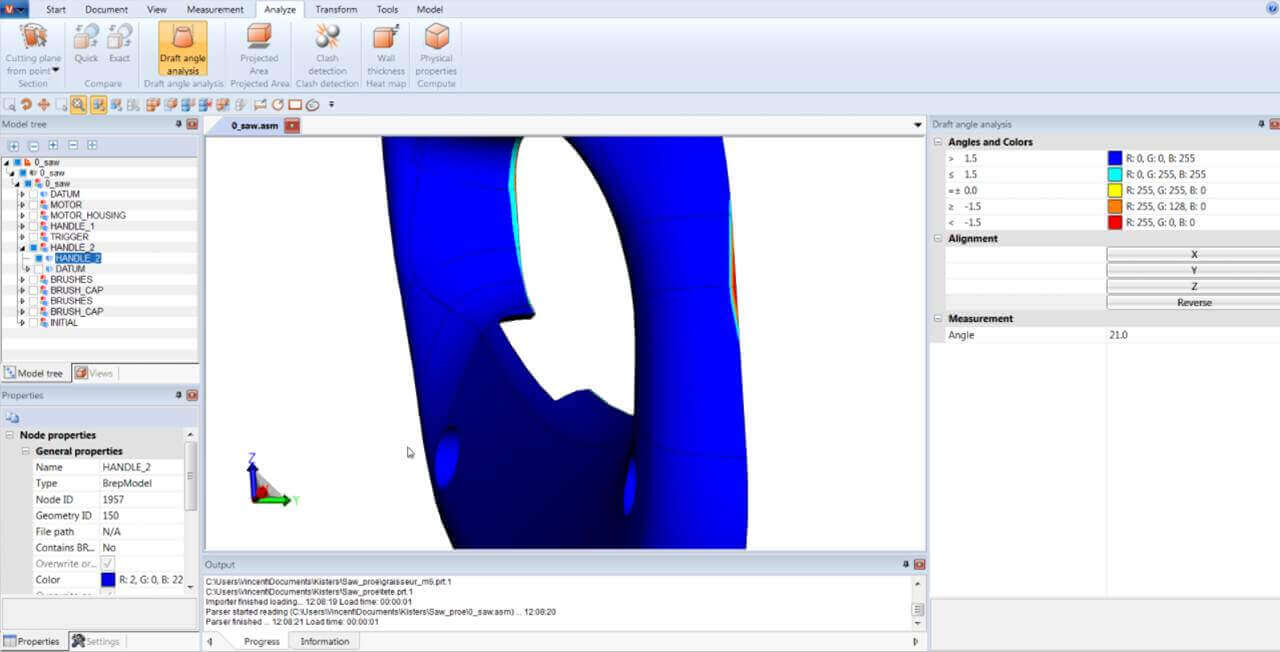This screenshot has height=652, width=1280.
Task: Align draft direction to Z
Action: click(x=1194, y=286)
